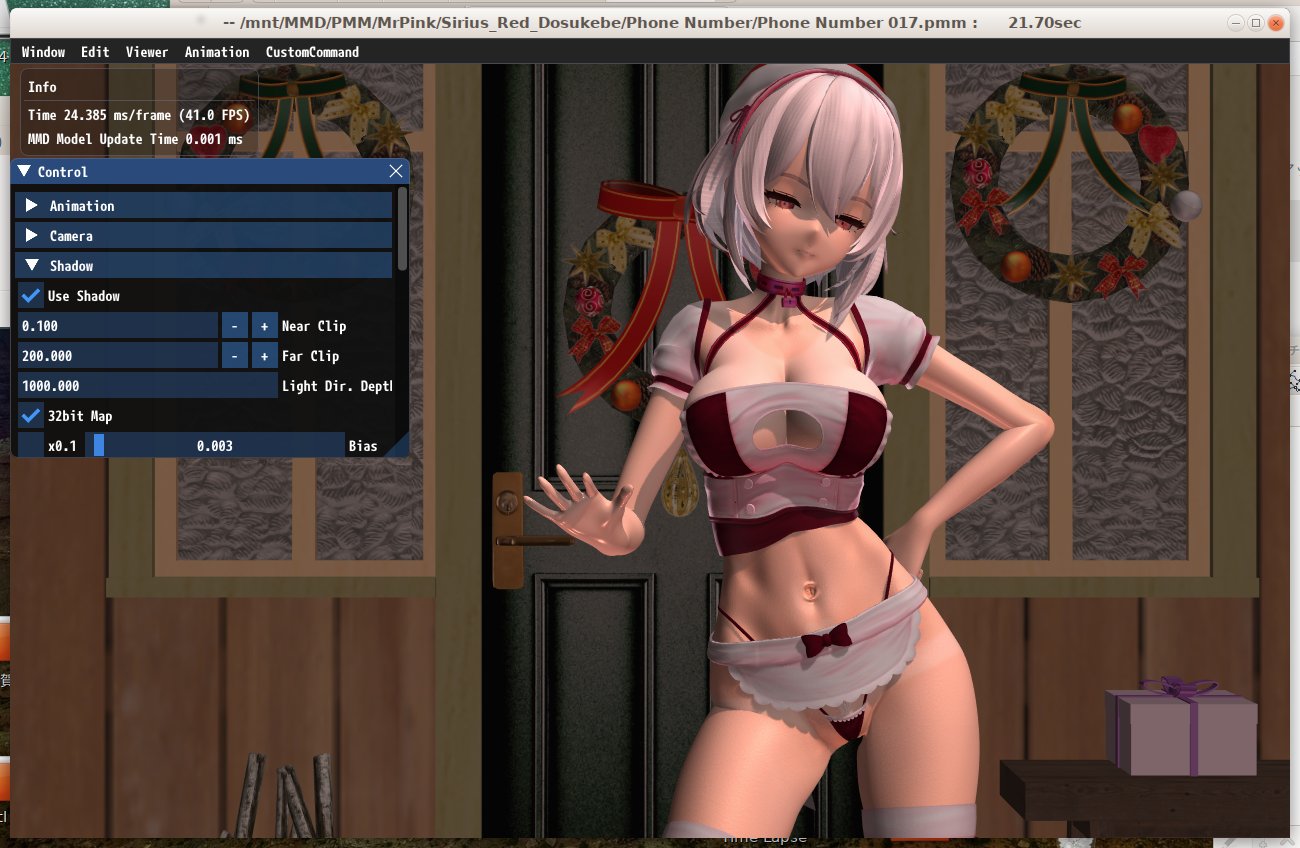Close the Control panel

point(396,172)
